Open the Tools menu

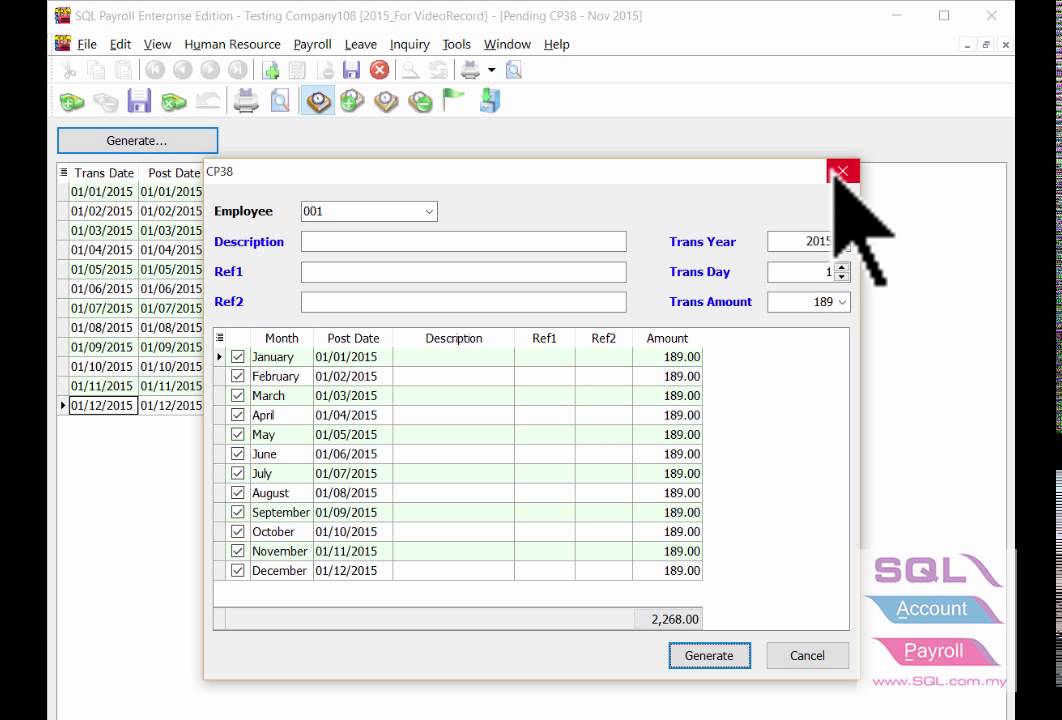[456, 44]
